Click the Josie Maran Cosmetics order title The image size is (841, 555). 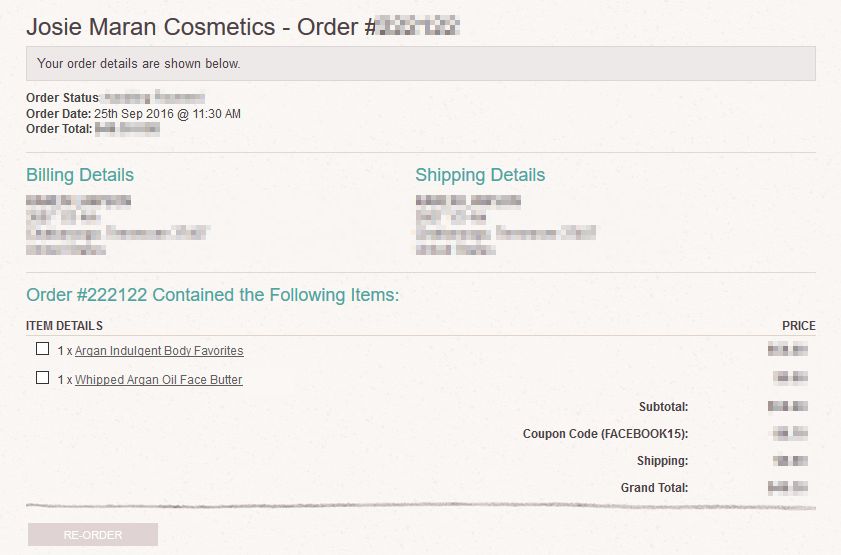(x=242, y=27)
